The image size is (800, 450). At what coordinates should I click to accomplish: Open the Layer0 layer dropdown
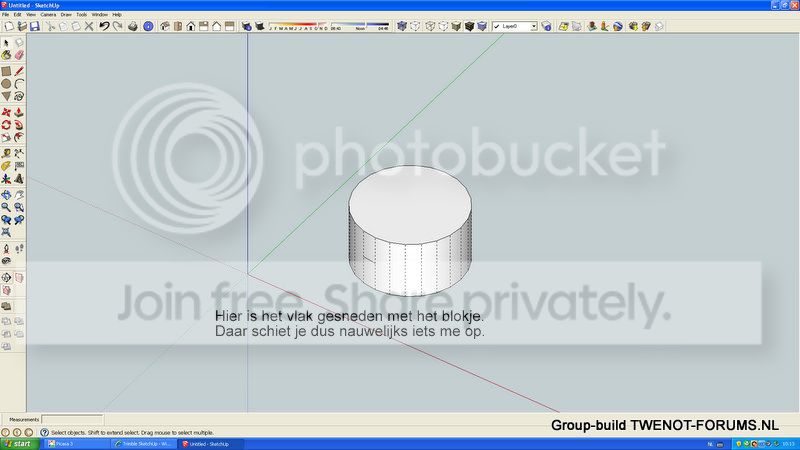pyautogui.click(x=534, y=26)
